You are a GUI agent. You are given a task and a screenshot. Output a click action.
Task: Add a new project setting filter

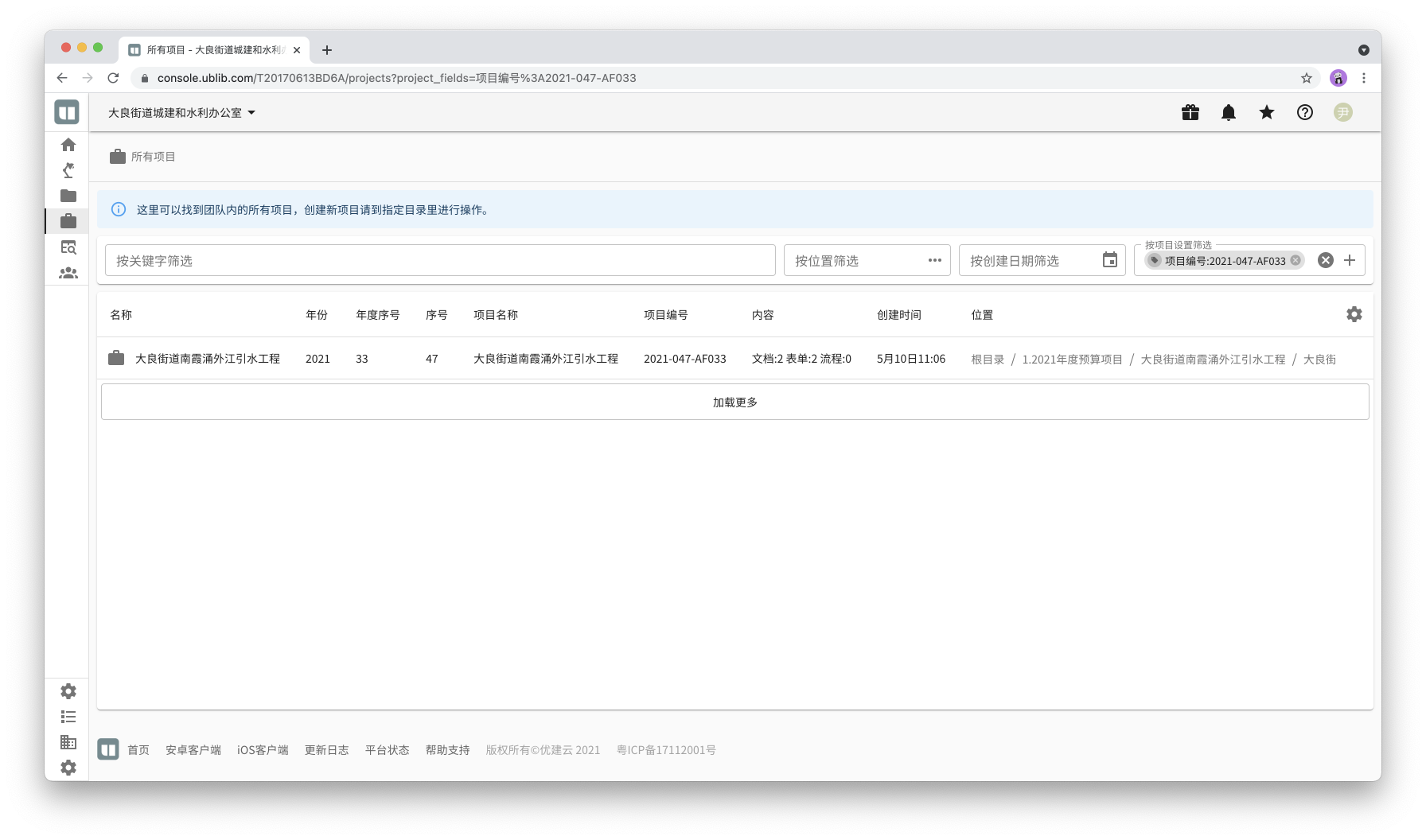1350,260
